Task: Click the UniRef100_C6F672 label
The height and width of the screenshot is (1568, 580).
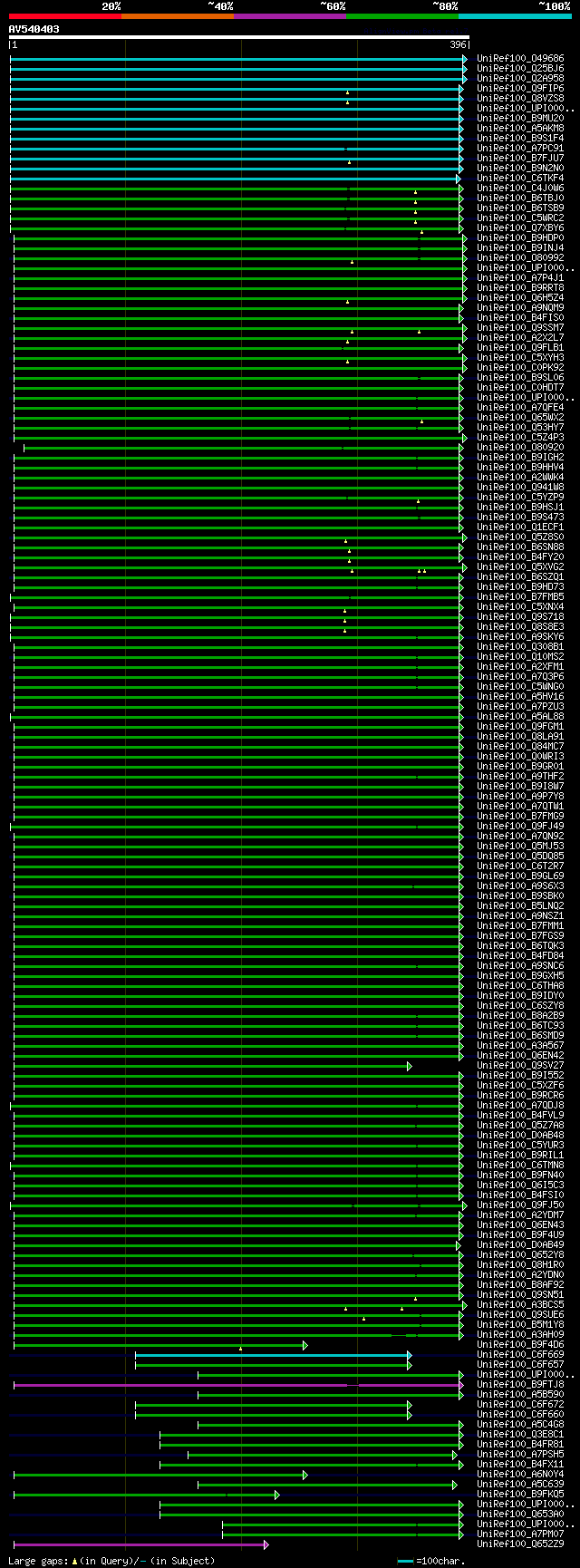Action: pyautogui.click(x=520, y=1405)
